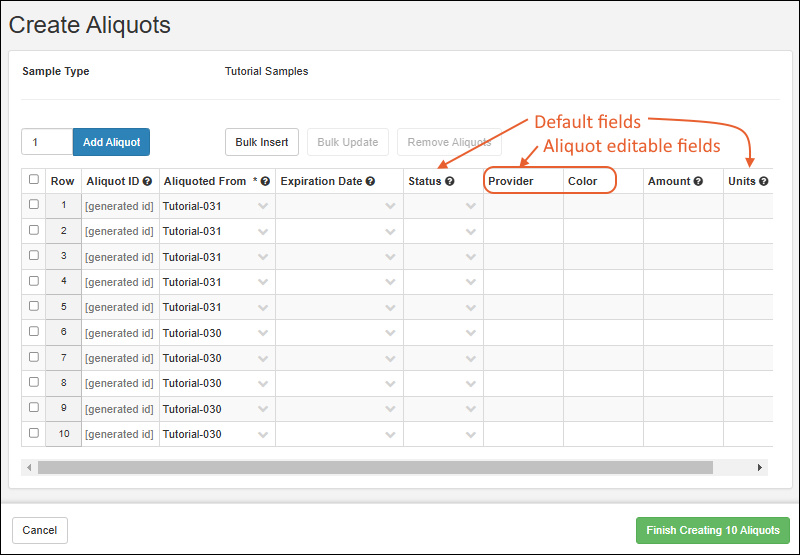Click the aliquot count input field
This screenshot has height=555, width=800.
tap(47, 142)
